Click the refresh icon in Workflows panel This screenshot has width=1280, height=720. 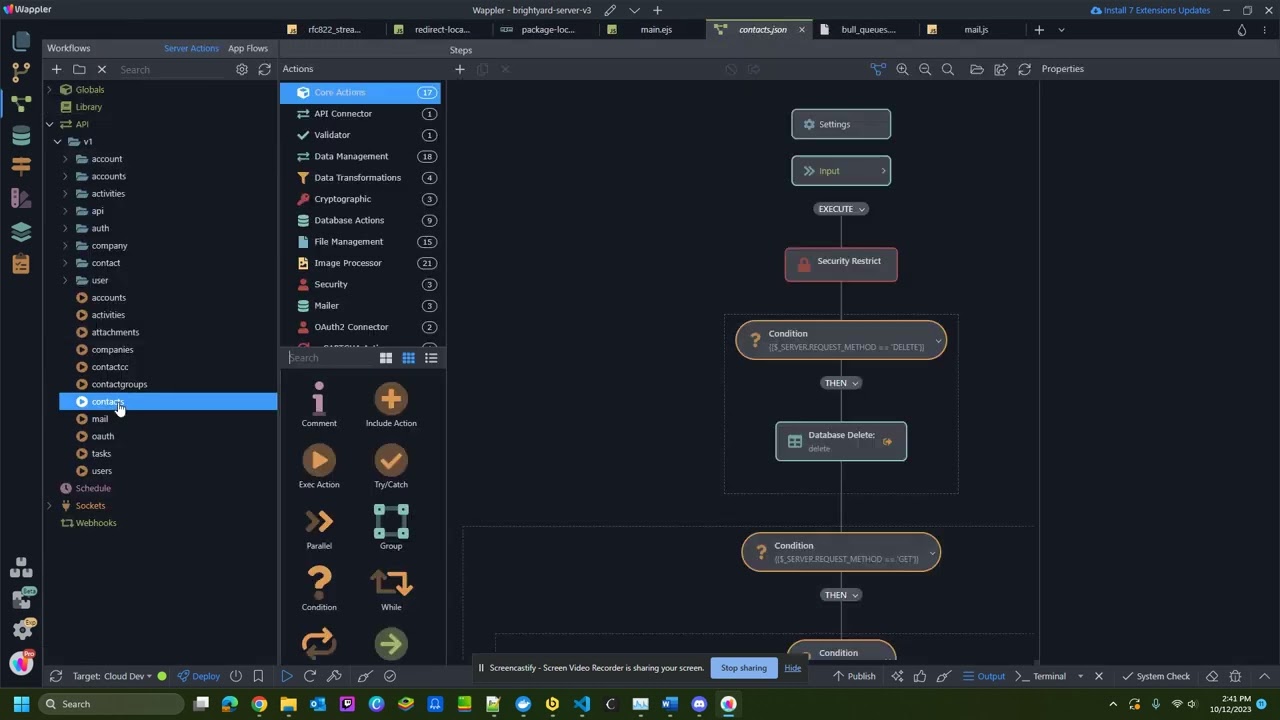click(264, 70)
